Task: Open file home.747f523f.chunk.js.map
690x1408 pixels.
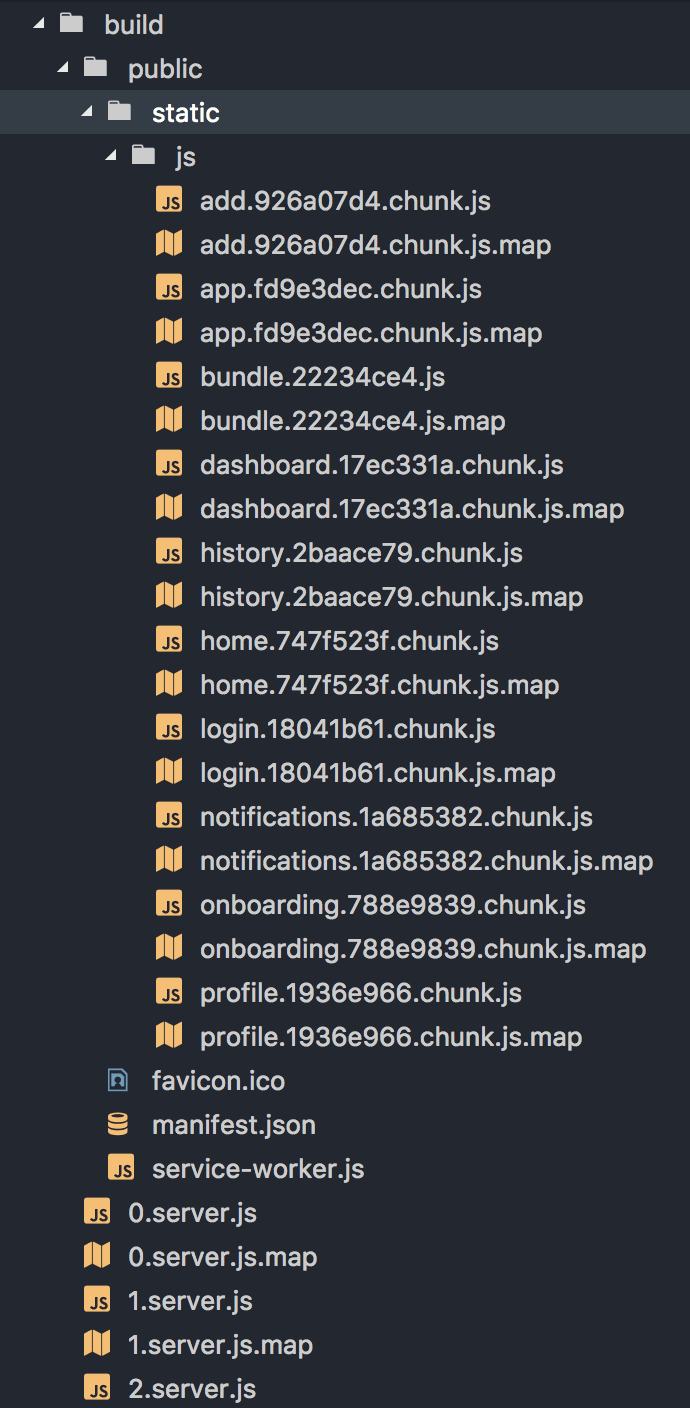Action: 379,685
